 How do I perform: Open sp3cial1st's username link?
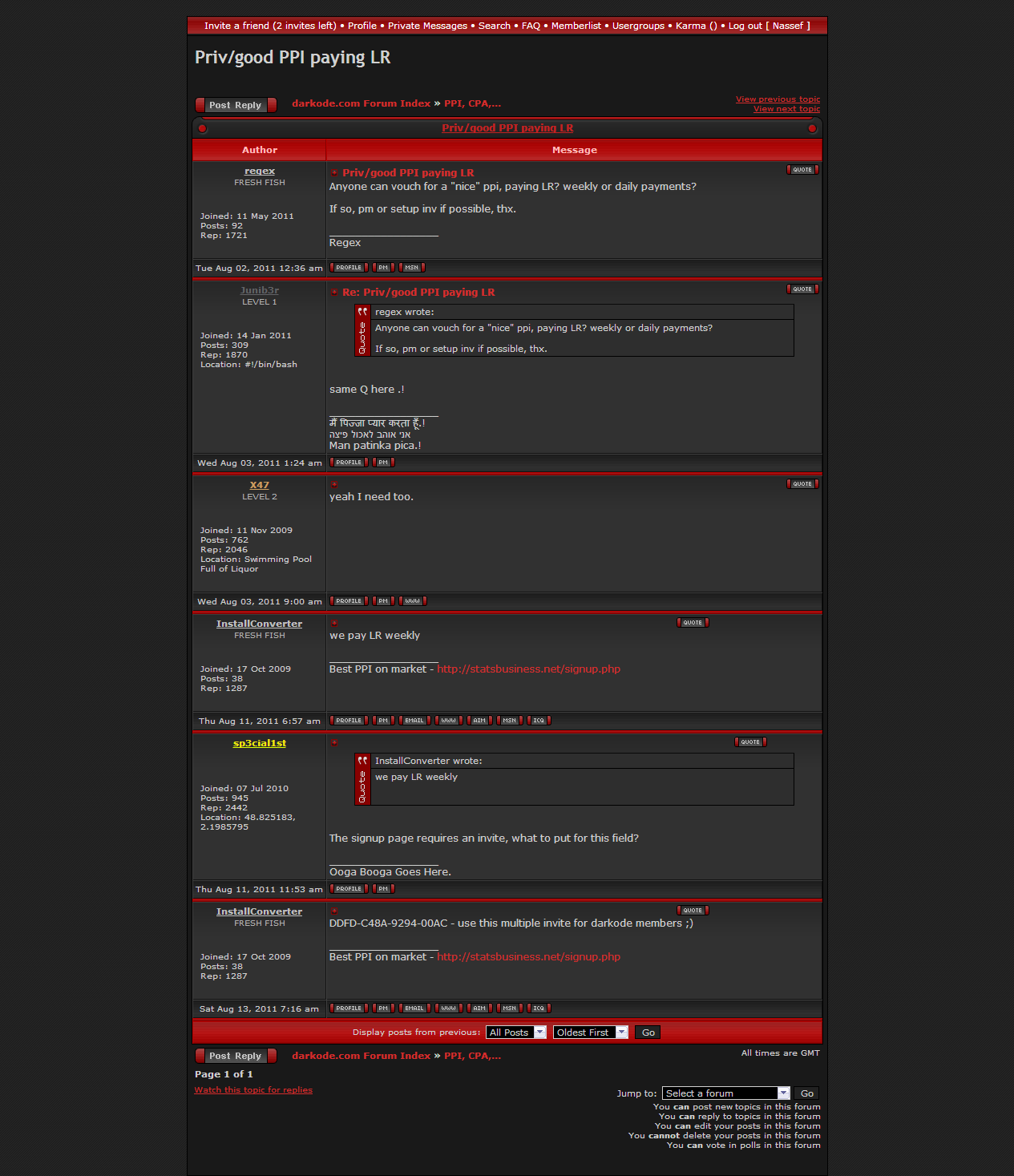click(x=259, y=744)
